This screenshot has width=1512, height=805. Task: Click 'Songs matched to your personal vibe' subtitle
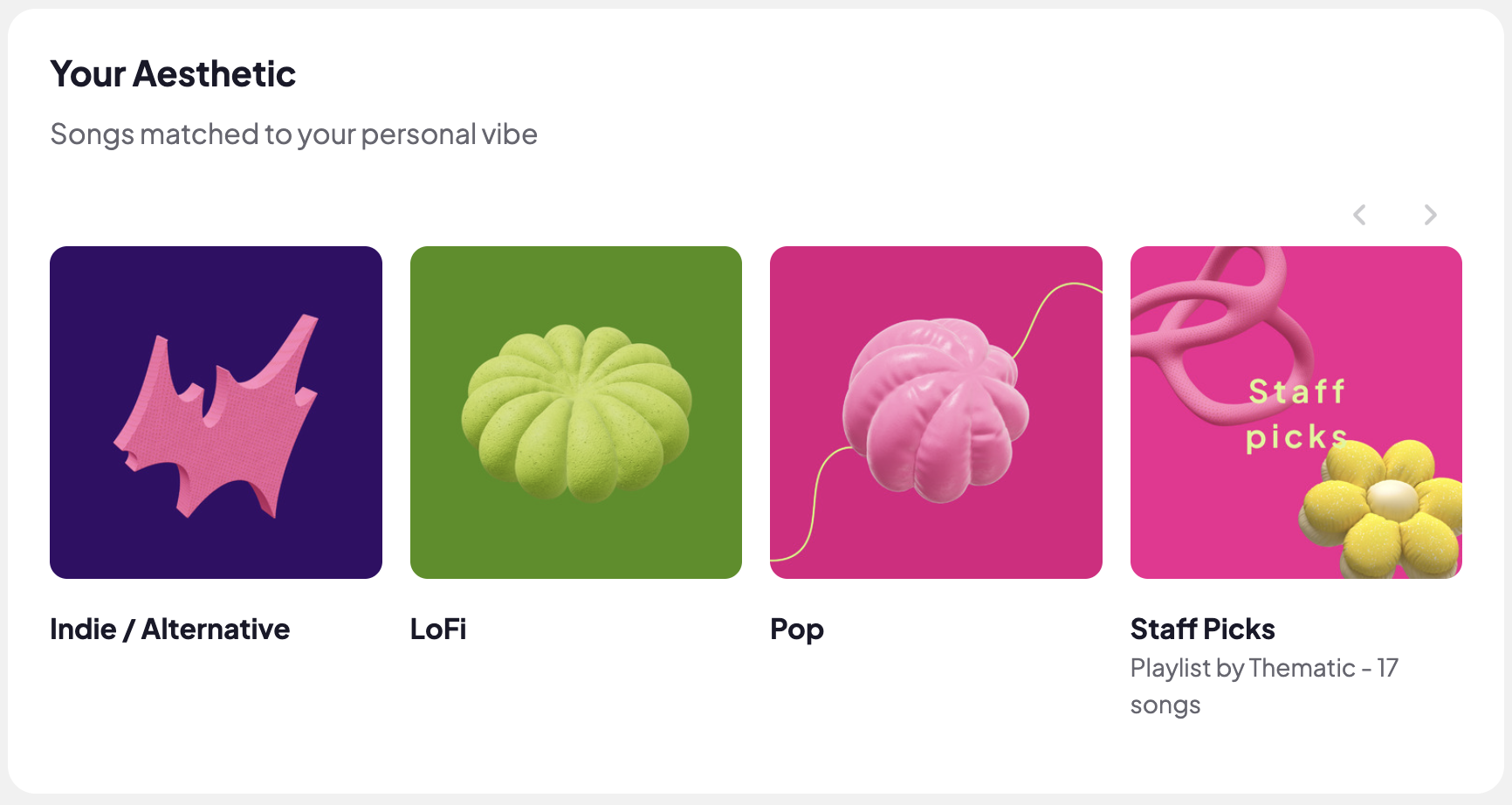pos(293,134)
